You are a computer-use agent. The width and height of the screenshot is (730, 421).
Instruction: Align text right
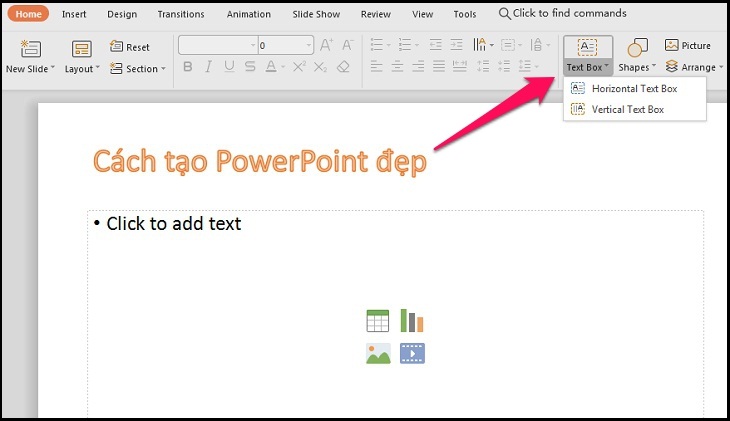418,67
